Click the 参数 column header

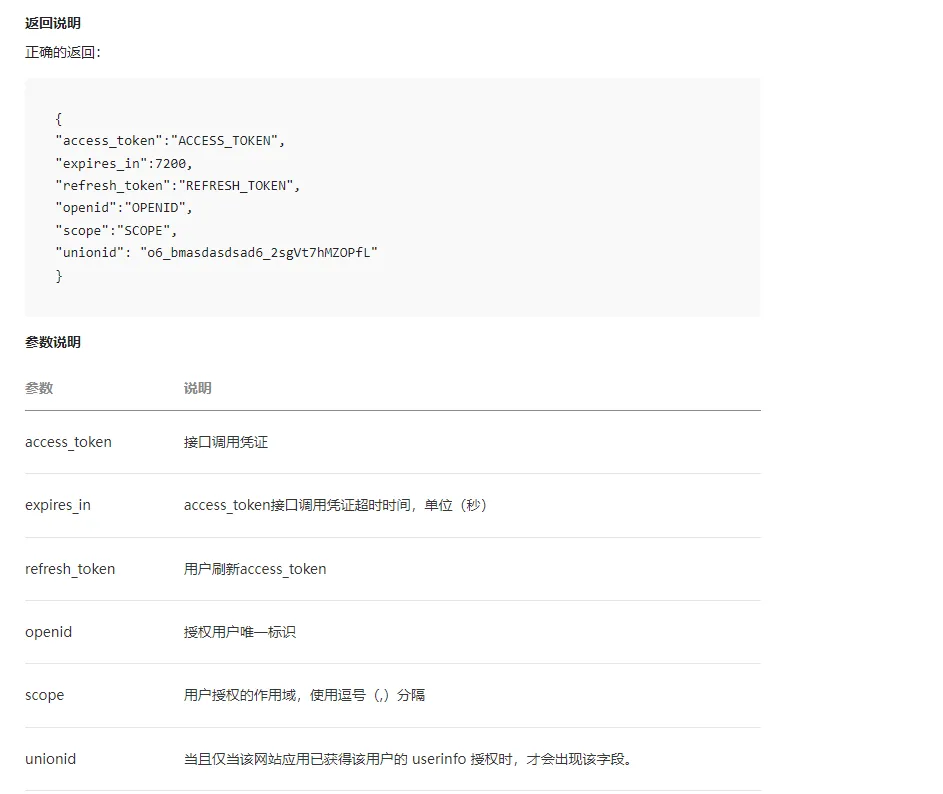point(38,388)
